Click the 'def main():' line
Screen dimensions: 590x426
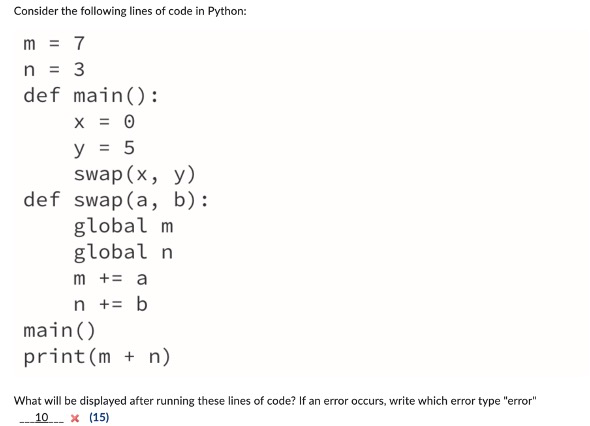pyautogui.click(x=91, y=96)
